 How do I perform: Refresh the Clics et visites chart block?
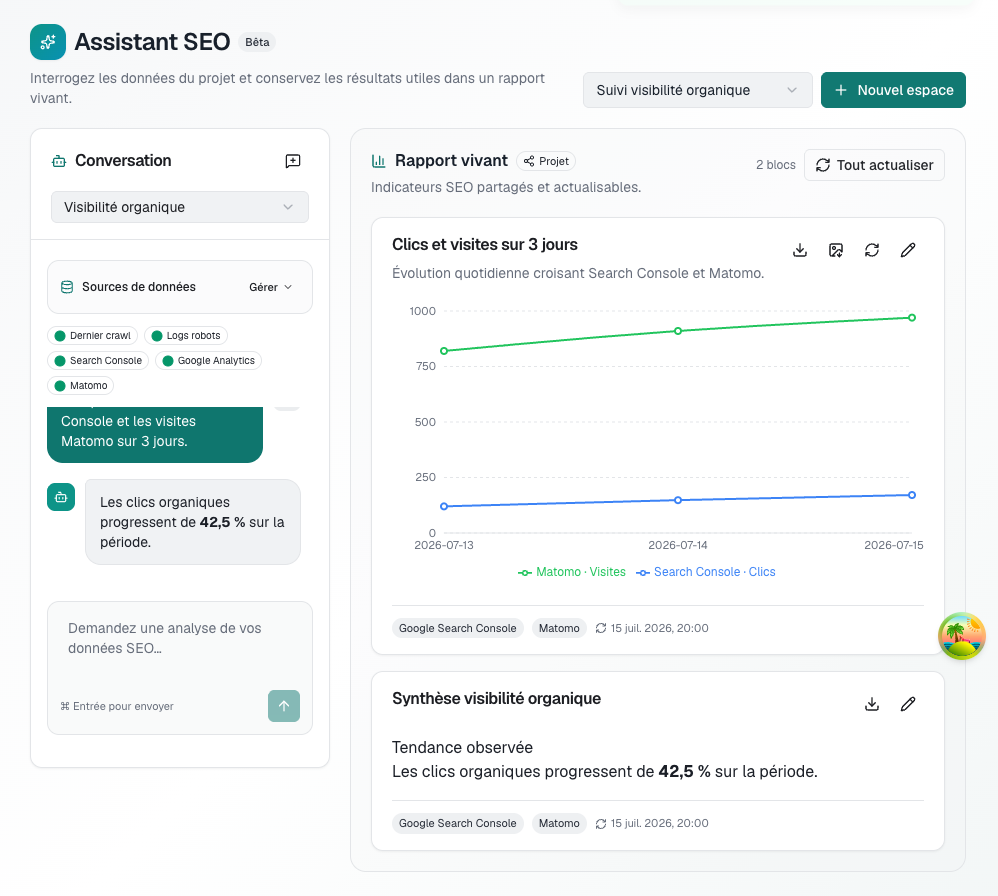click(x=872, y=250)
